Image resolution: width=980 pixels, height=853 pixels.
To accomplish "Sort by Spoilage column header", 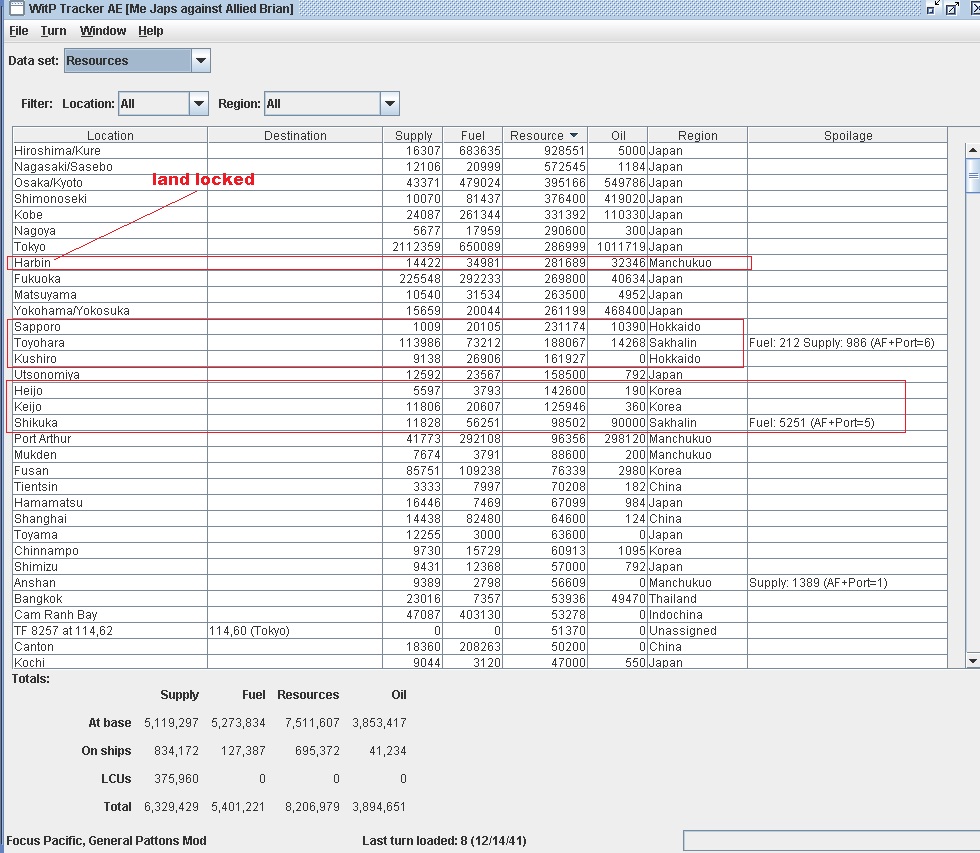I will tap(848, 135).
